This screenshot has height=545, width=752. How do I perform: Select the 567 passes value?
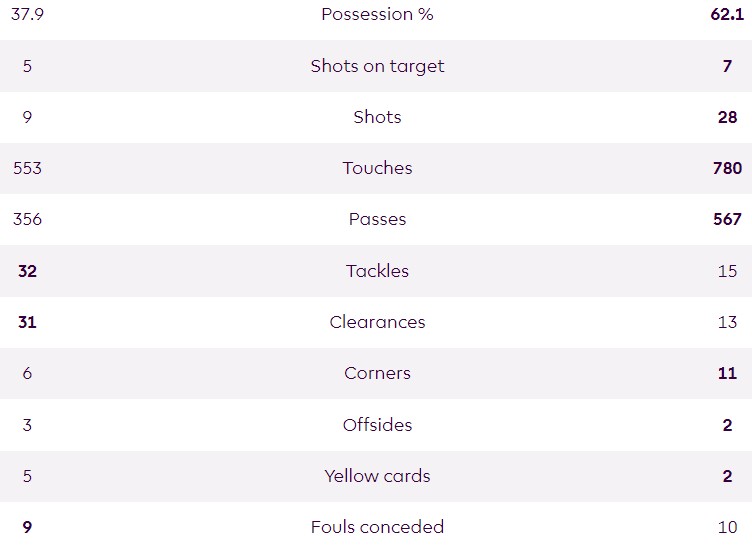pos(727,219)
